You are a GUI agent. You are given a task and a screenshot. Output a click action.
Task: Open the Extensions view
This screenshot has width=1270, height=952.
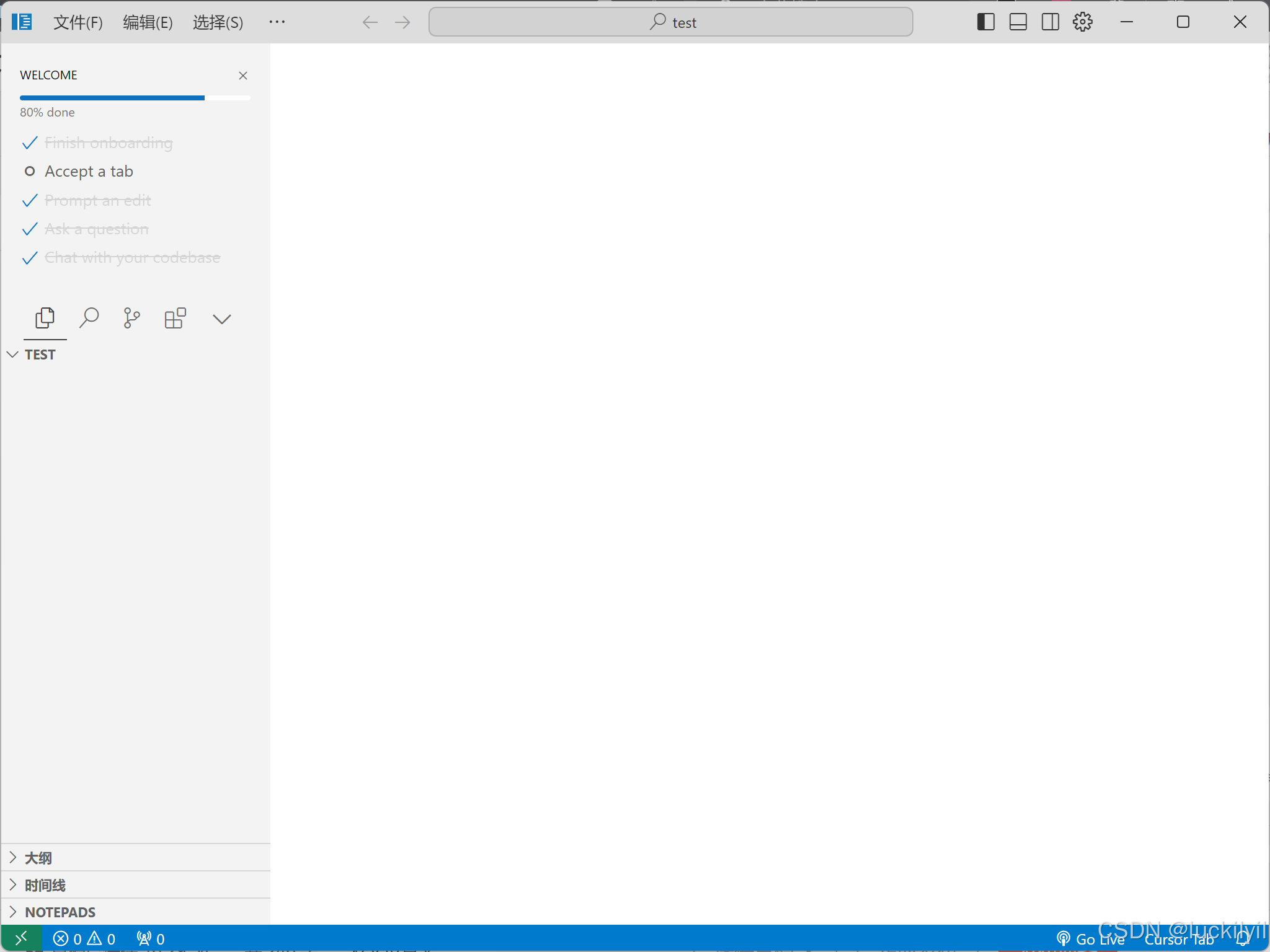175,319
